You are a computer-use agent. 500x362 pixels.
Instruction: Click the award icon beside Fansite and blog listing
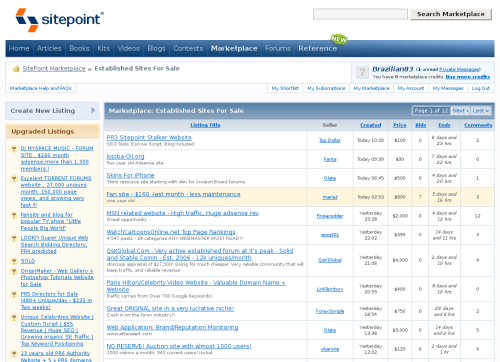coord(14,215)
